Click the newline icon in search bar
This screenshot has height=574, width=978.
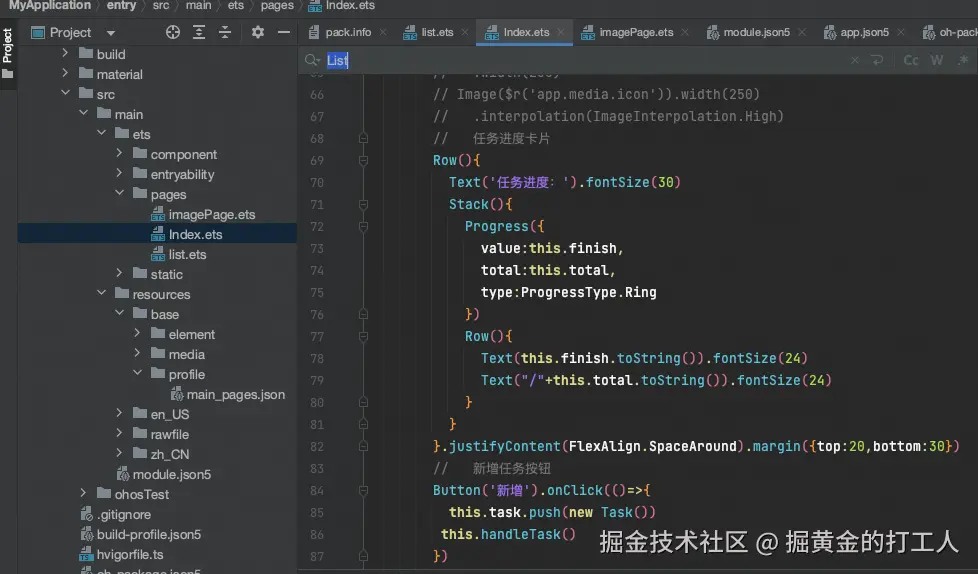(878, 61)
